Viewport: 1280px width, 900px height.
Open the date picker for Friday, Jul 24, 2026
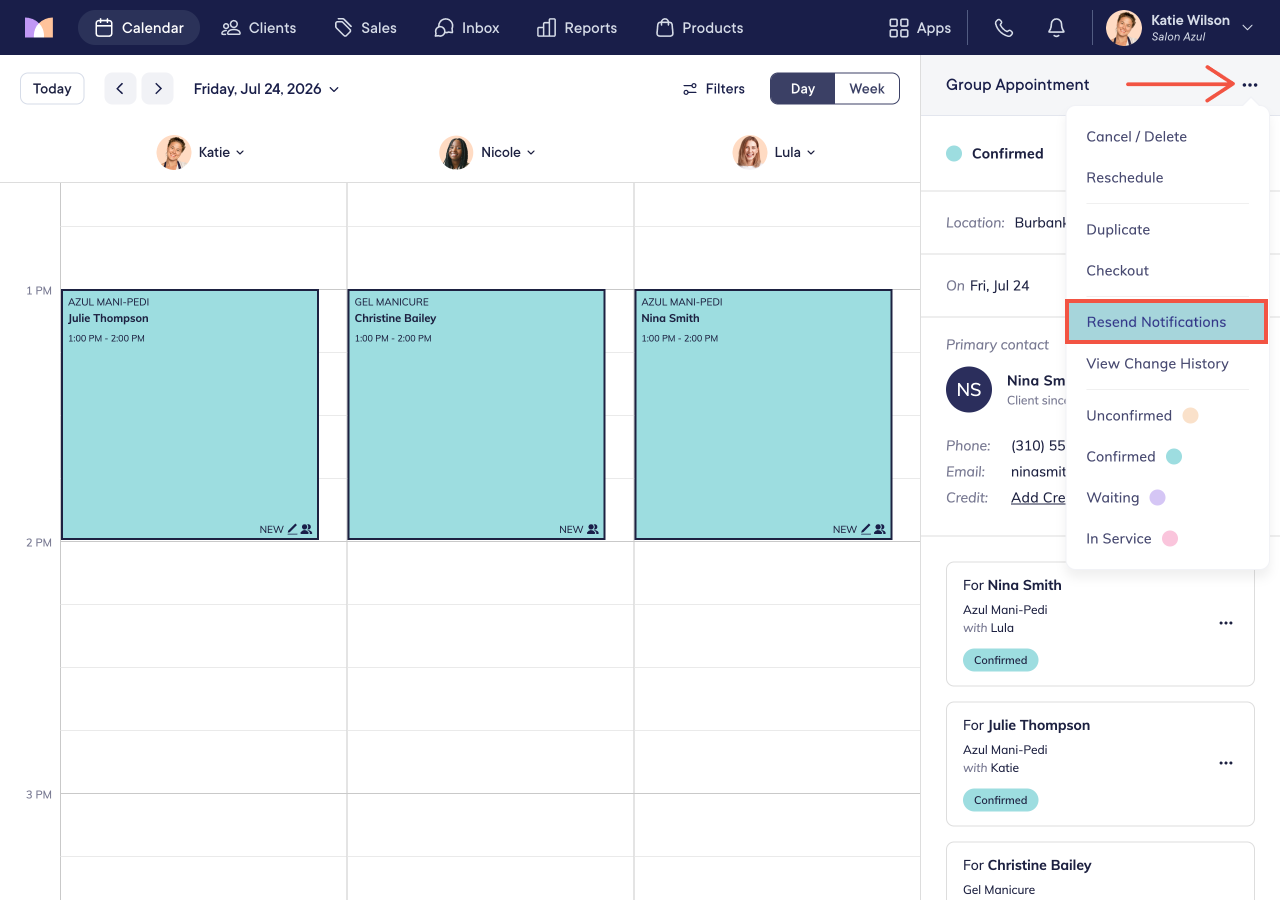click(x=266, y=89)
